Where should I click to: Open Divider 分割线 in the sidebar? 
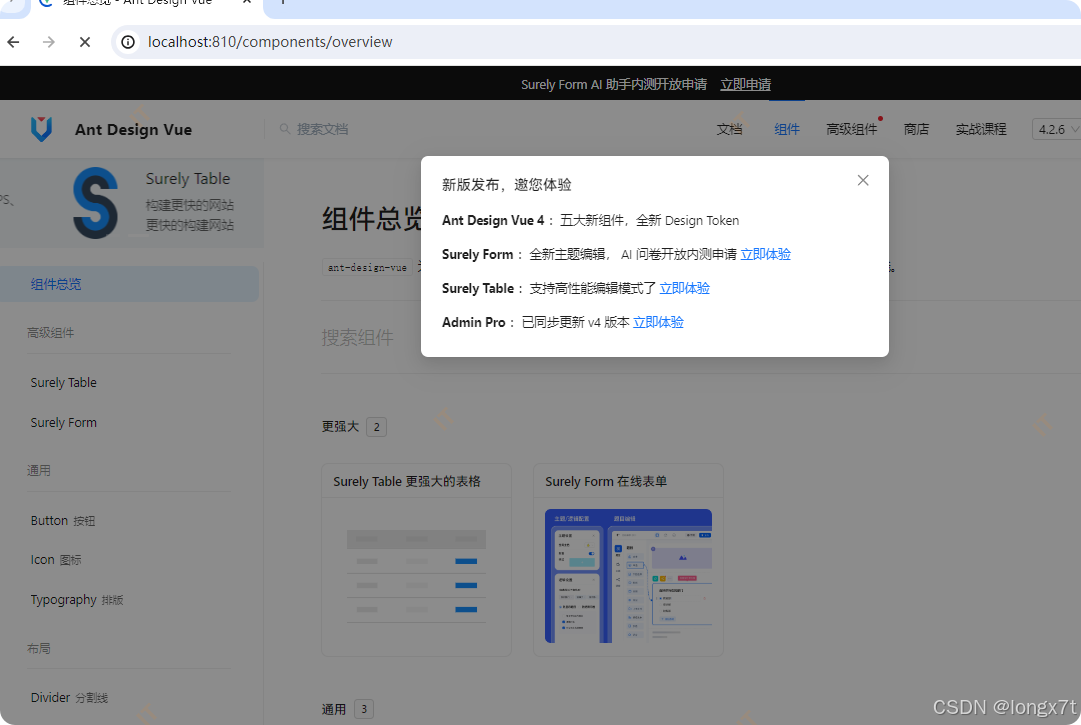(x=69, y=697)
